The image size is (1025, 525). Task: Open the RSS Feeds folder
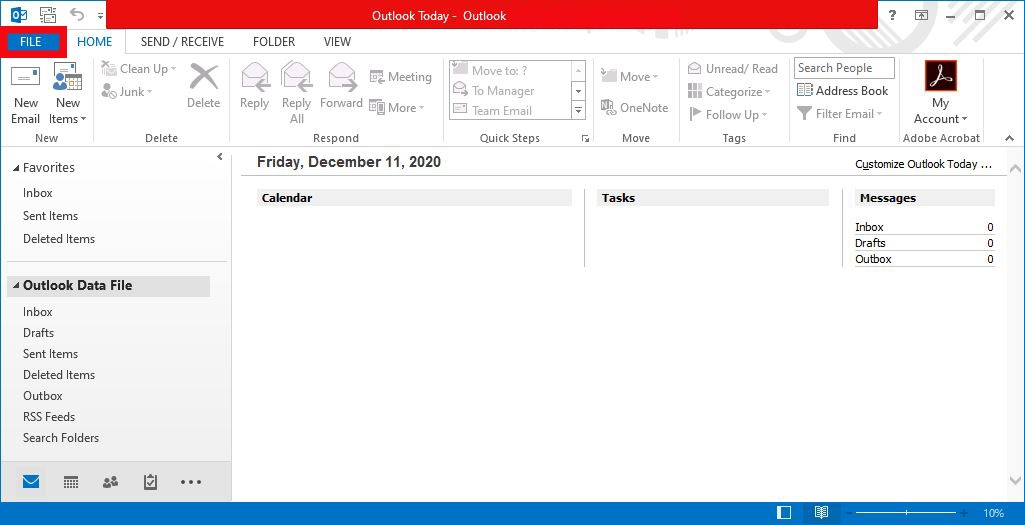tap(49, 416)
